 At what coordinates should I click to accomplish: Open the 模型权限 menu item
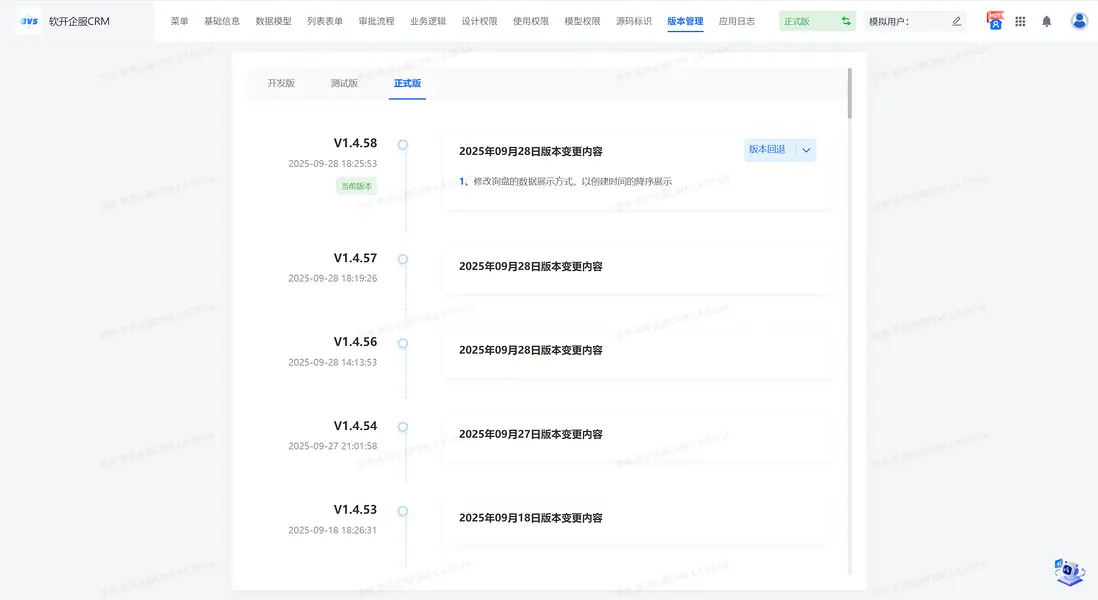point(583,21)
